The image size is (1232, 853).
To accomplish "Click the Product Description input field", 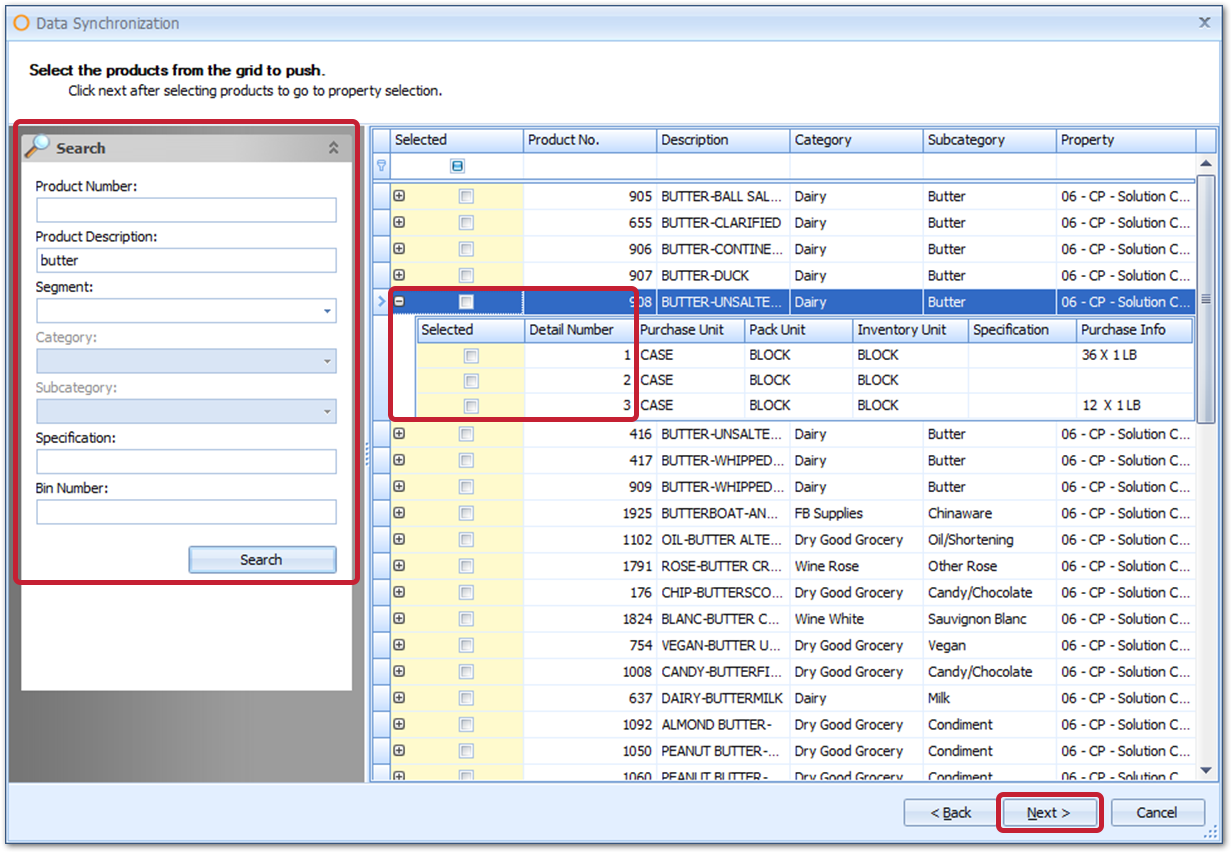I will click(x=186, y=260).
